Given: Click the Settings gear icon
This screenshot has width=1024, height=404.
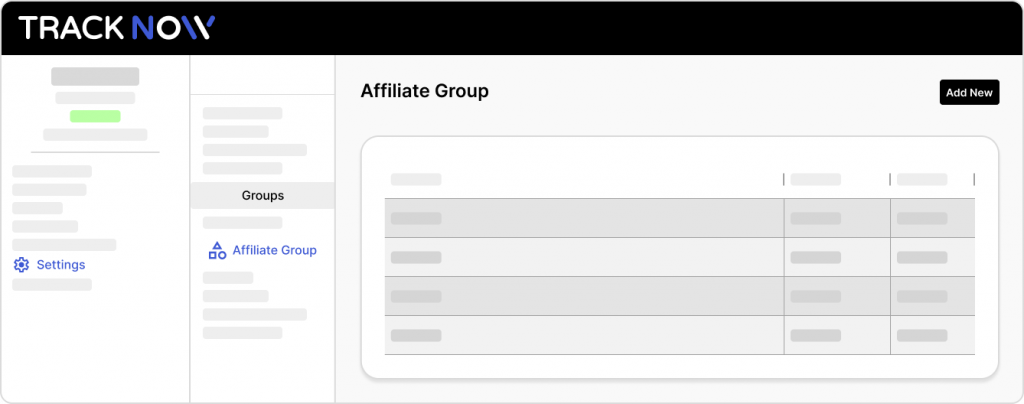Looking at the screenshot, I should 22,264.
